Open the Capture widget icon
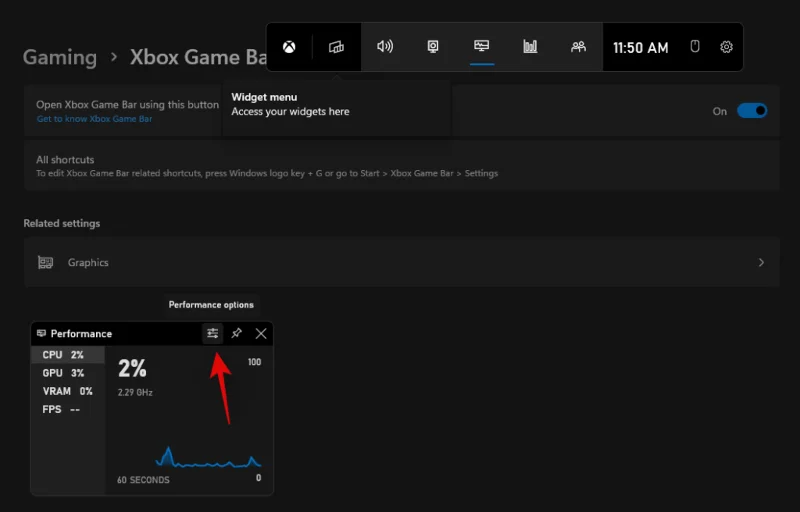Image resolution: width=800 pixels, height=512 pixels. [x=433, y=47]
